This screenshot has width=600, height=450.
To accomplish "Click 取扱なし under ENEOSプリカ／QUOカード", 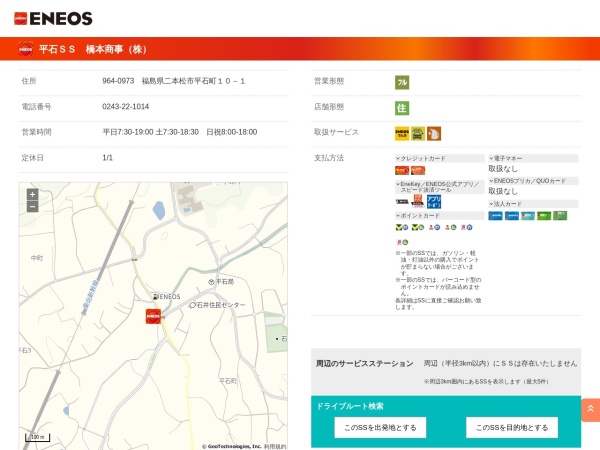I will click(x=503, y=191).
